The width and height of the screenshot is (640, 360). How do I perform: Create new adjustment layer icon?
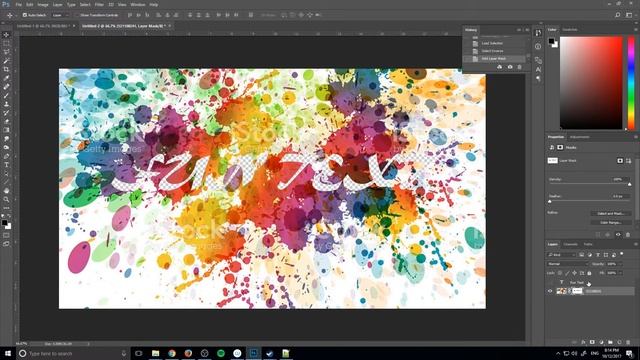[601, 342]
